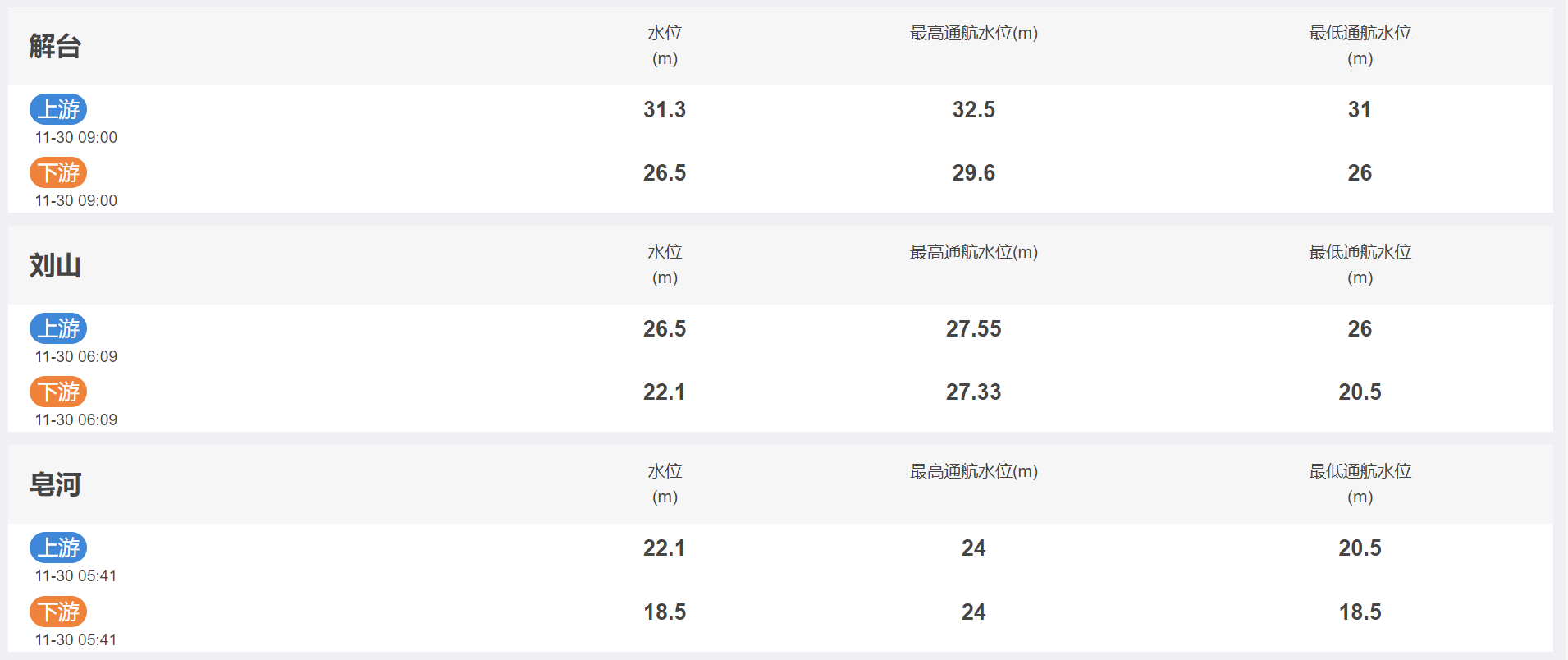Select the 刘山 station heading
This screenshot has width=1568, height=660.
pyautogui.click(x=55, y=265)
